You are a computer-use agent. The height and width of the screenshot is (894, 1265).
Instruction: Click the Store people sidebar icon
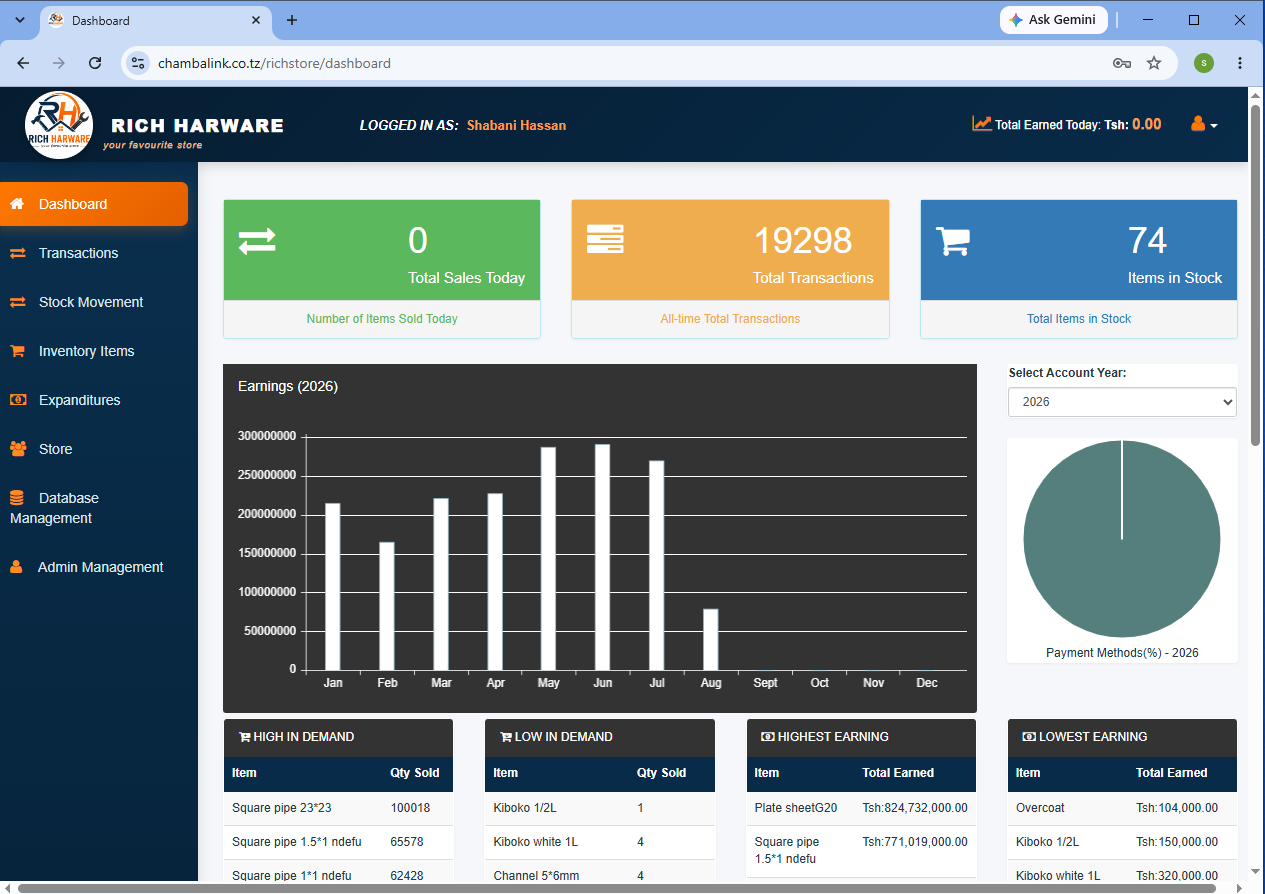[x=18, y=449]
